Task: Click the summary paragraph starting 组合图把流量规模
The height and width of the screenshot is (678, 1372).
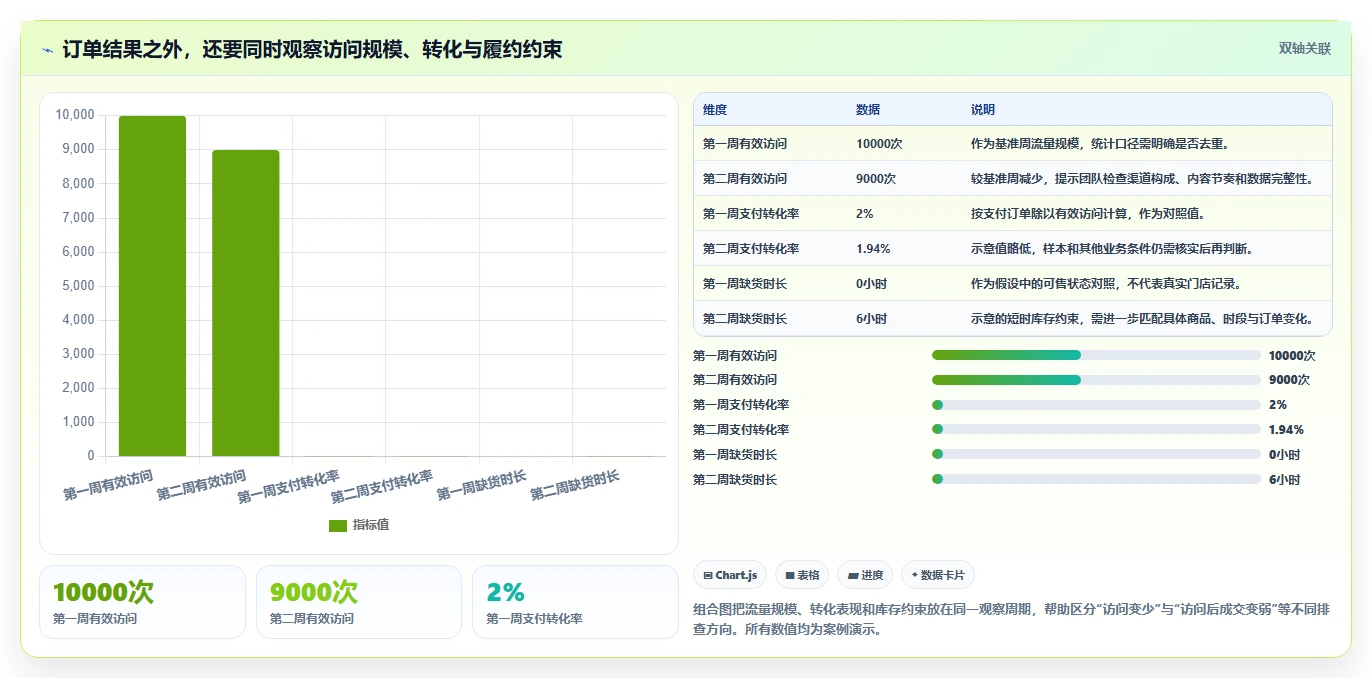Action: tap(1011, 620)
